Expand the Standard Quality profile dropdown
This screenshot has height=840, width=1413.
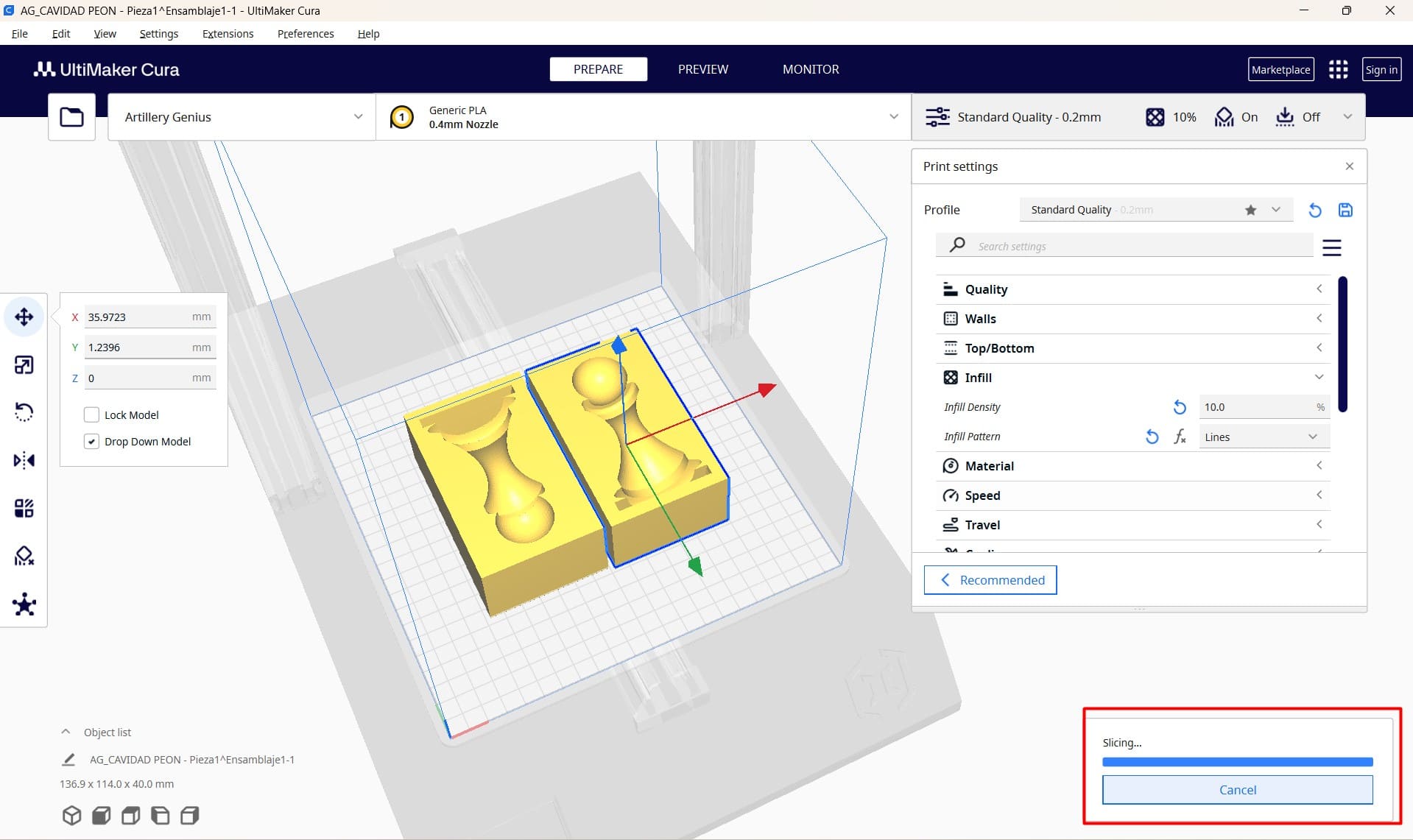[1155, 210]
